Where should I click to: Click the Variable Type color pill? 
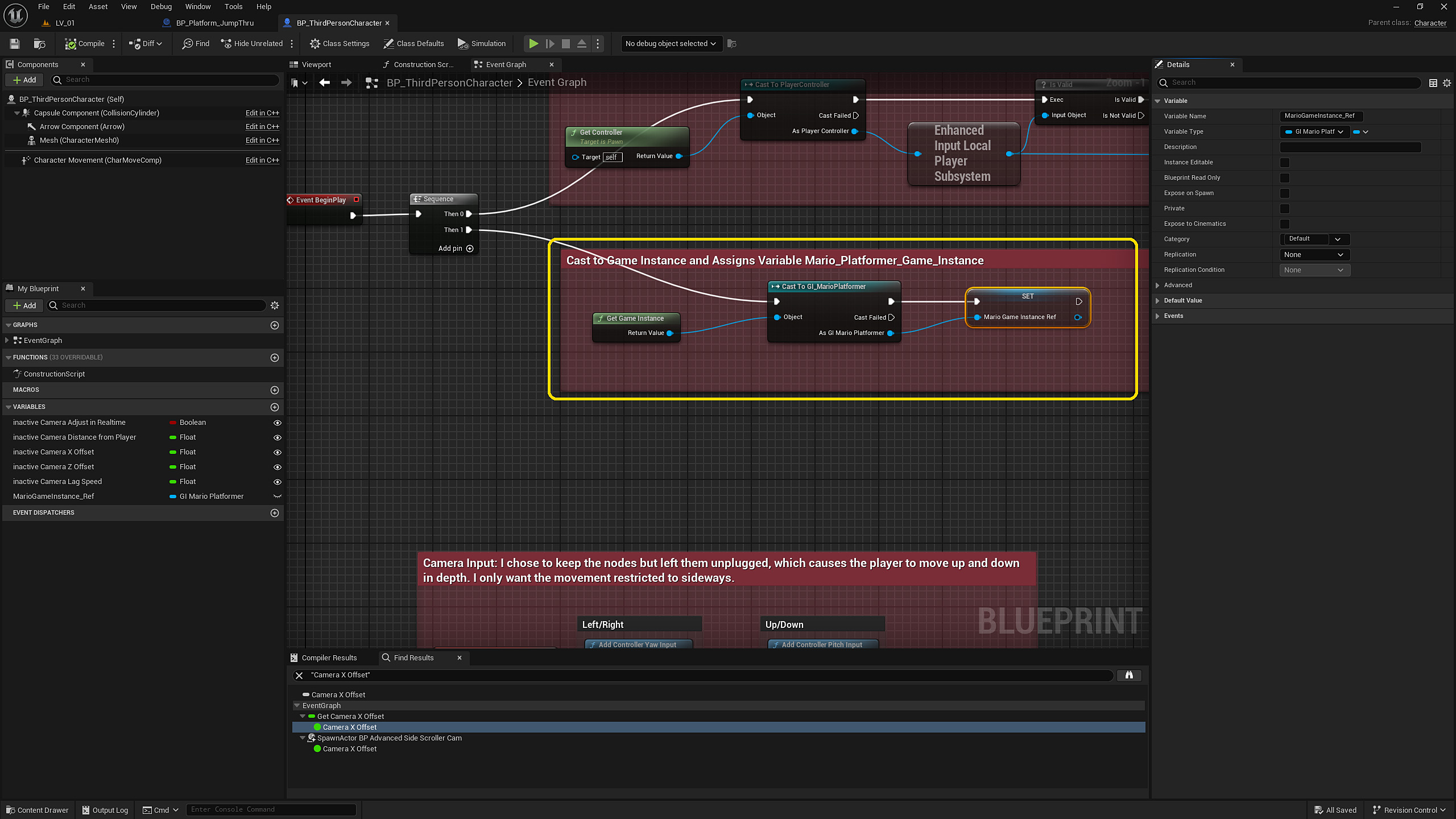[x=1356, y=132]
